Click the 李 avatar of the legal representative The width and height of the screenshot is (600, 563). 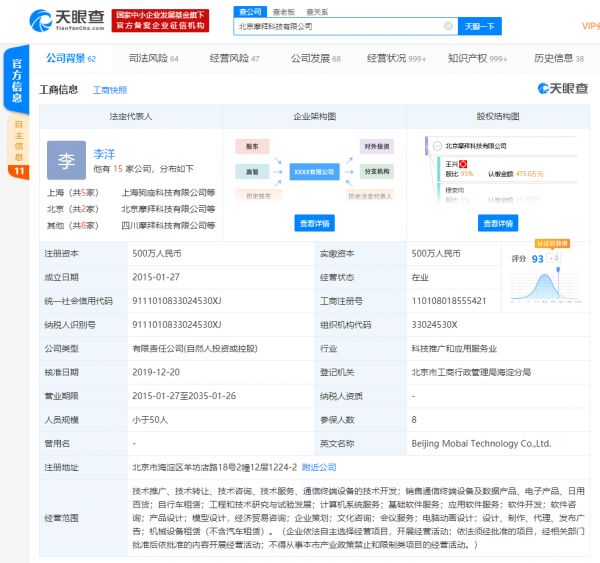[x=66, y=160]
